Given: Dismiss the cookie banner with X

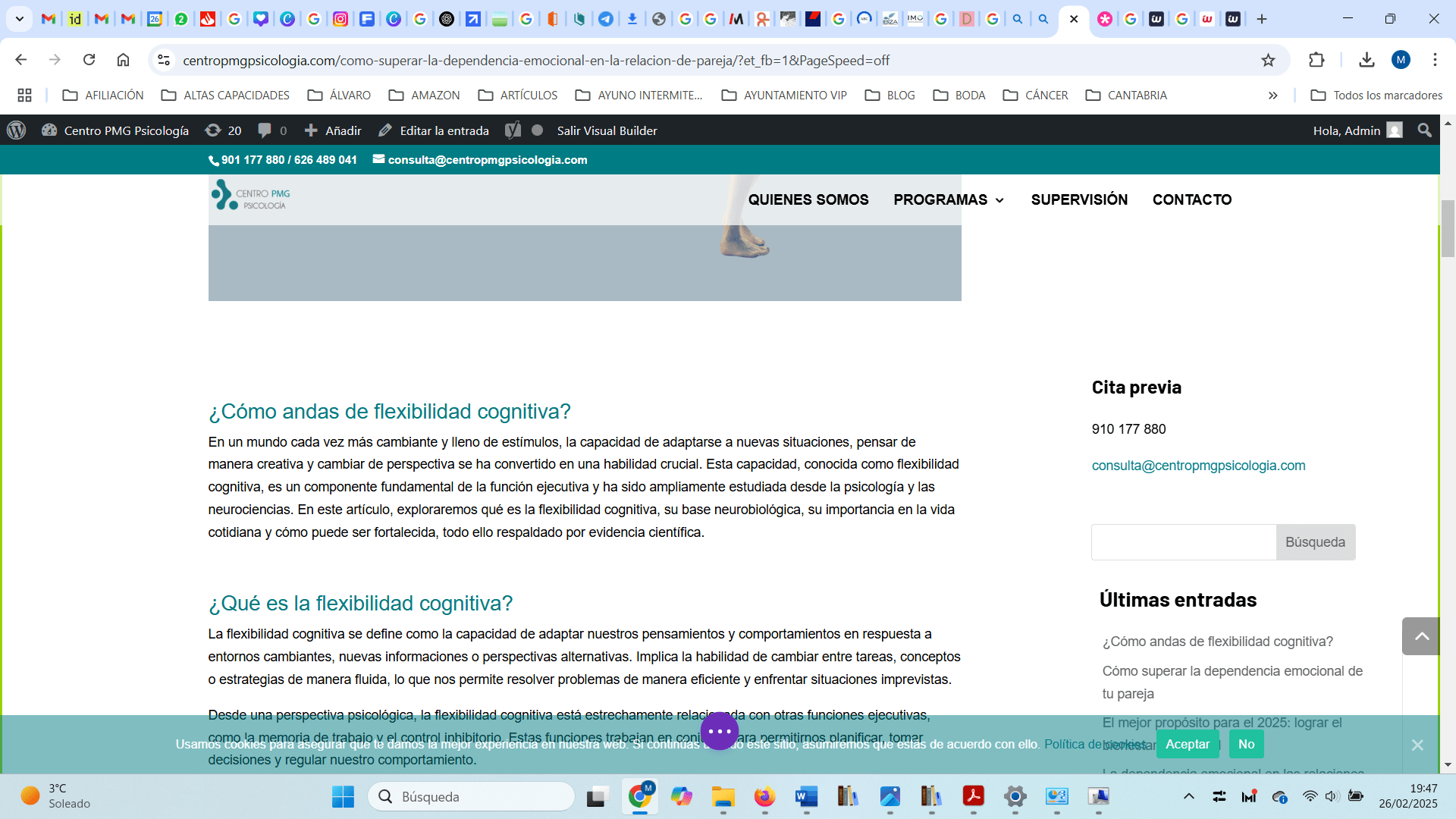Looking at the screenshot, I should pos(1417,745).
